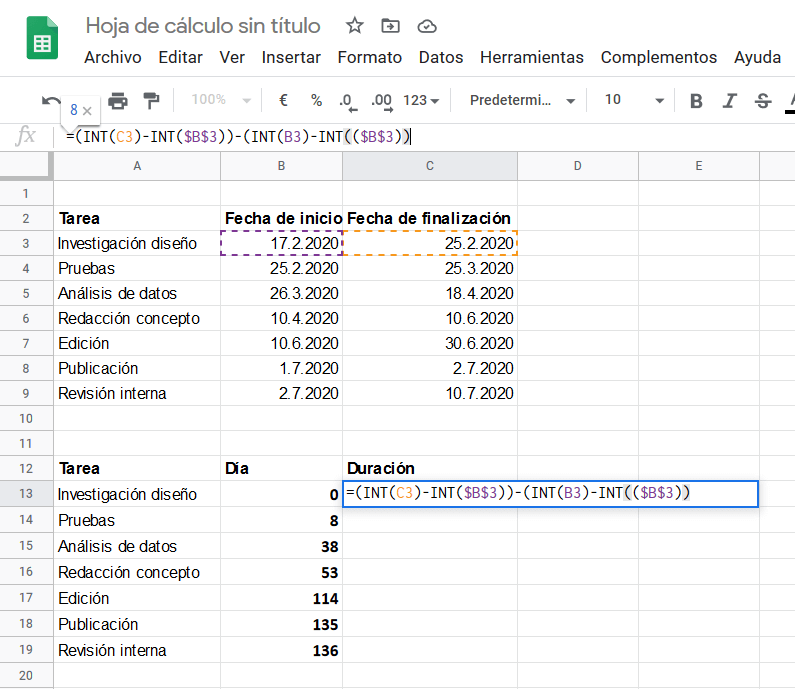Image resolution: width=795 pixels, height=689 pixels.
Task: Open the Google Sheets home icon
Action: pyautogui.click(x=42, y=38)
